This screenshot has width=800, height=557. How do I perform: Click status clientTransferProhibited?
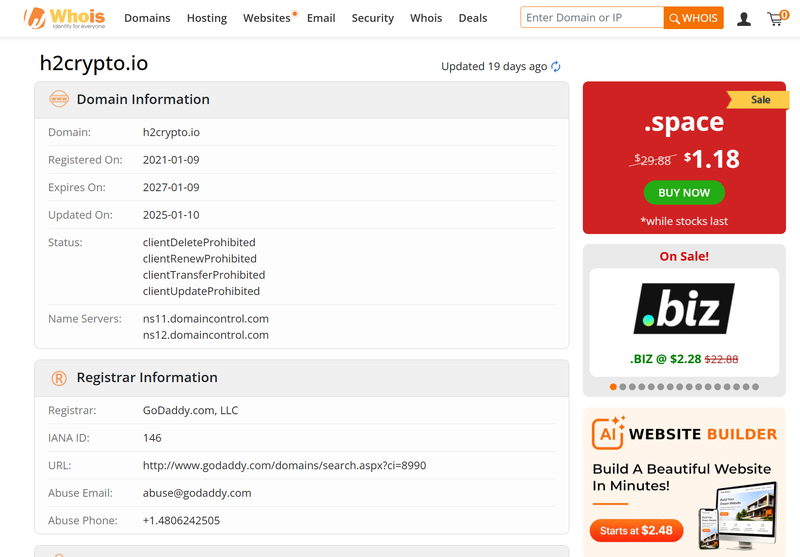[204, 275]
